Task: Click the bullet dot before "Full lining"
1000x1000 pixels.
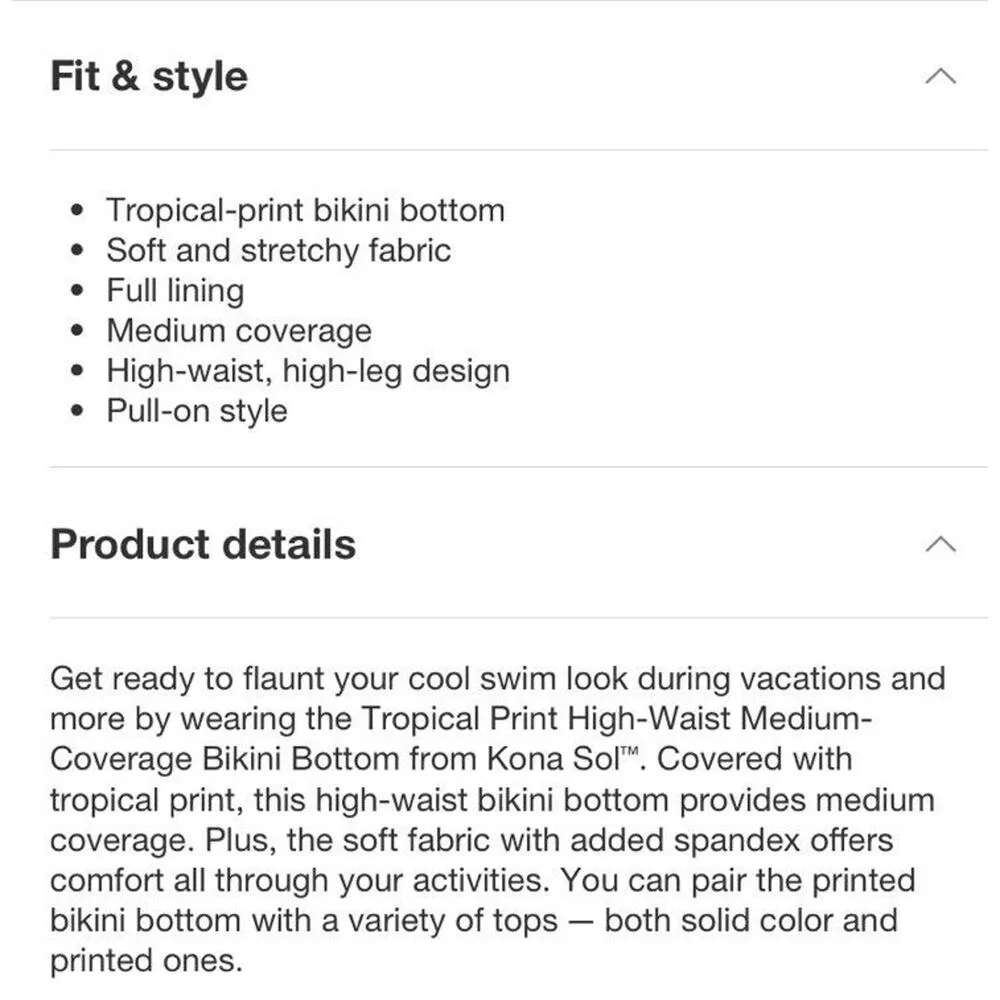Action: (x=80, y=292)
